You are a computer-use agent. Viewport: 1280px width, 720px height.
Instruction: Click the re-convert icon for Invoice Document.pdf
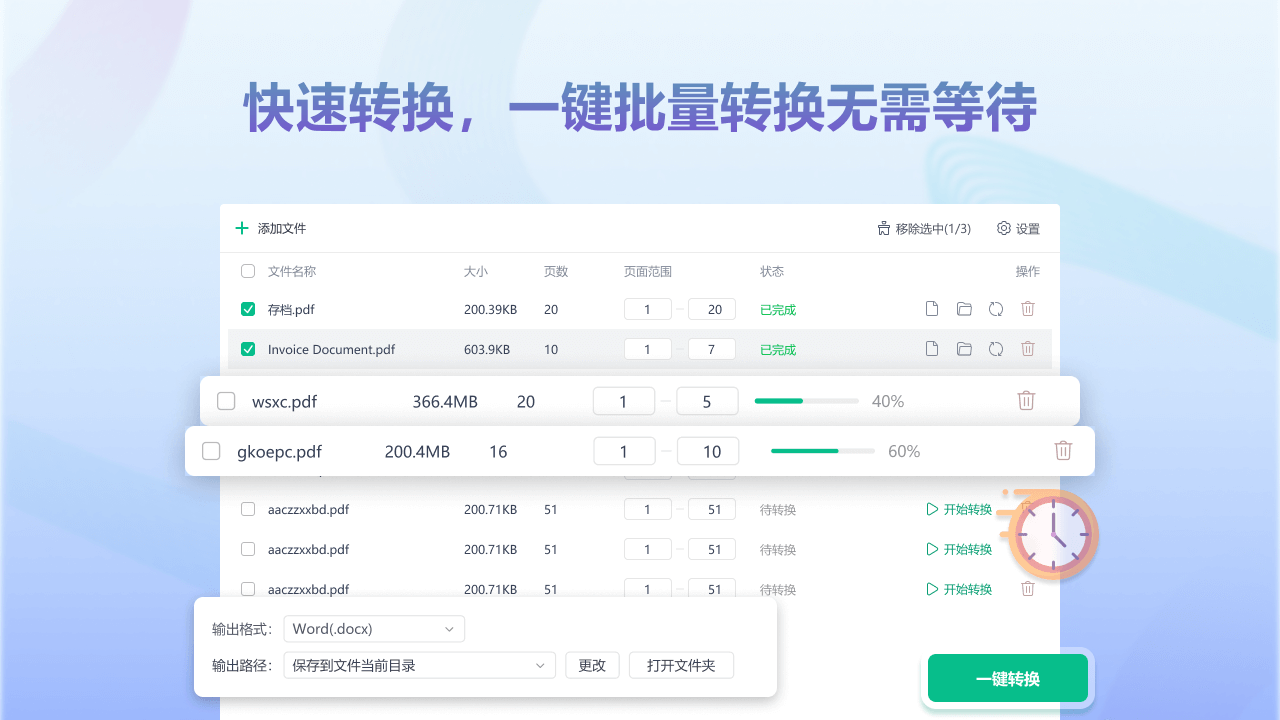click(995, 349)
